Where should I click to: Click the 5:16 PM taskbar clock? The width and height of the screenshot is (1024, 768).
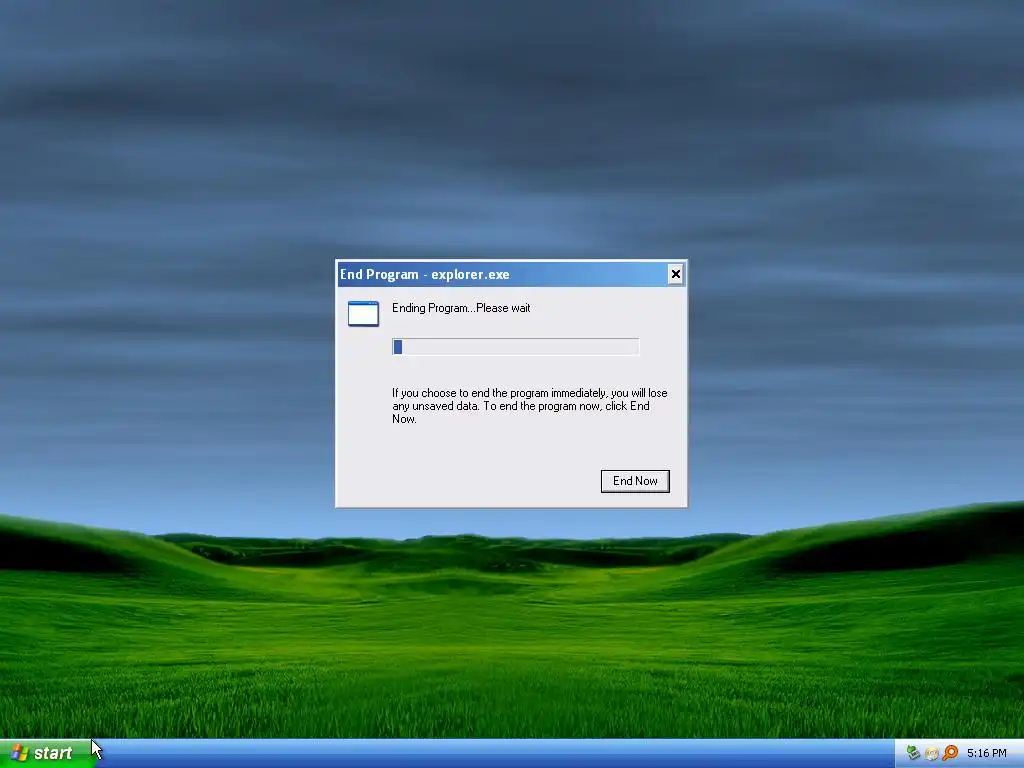(x=987, y=753)
